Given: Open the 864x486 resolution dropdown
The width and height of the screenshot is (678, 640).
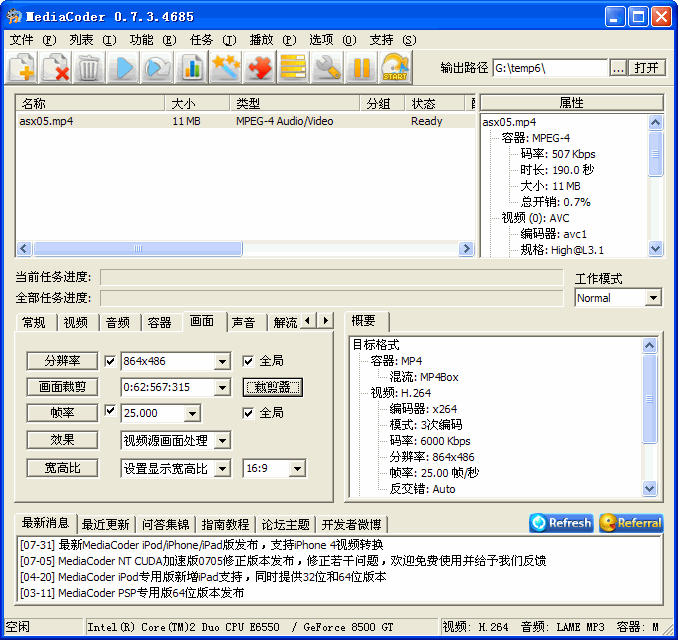Looking at the screenshot, I should point(222,362).
